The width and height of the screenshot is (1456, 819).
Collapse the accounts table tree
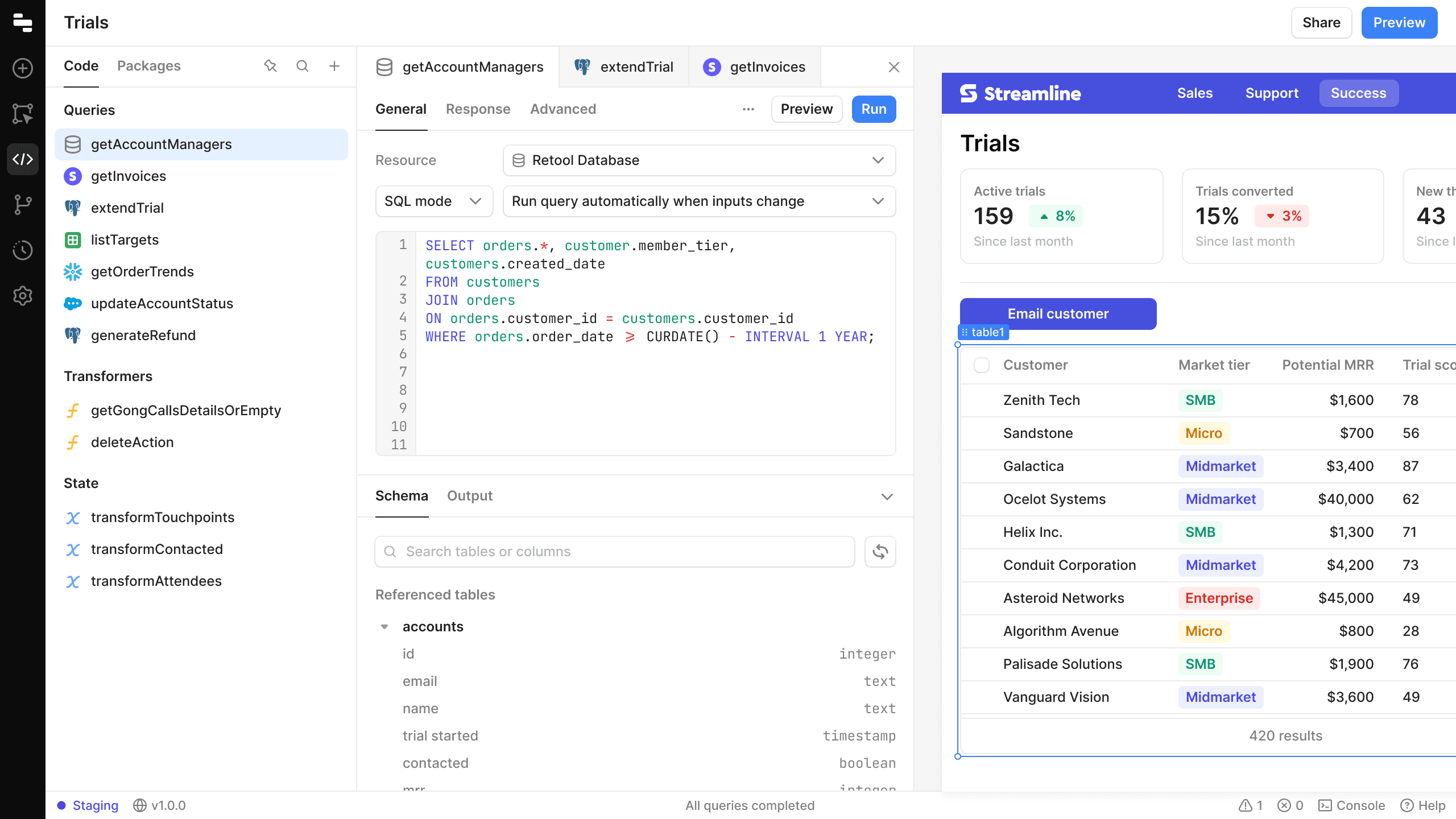384,627
